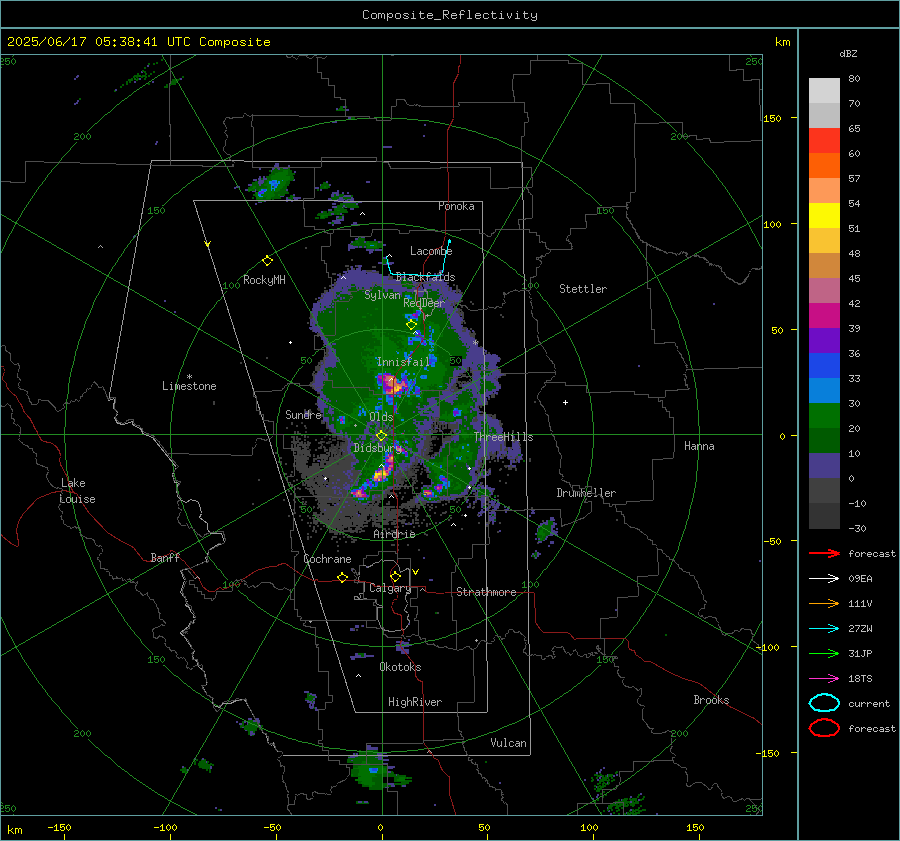The height and width of the screenshot is (841, 900).
Task: Select the Okotoks label
Action: (400, 667)
